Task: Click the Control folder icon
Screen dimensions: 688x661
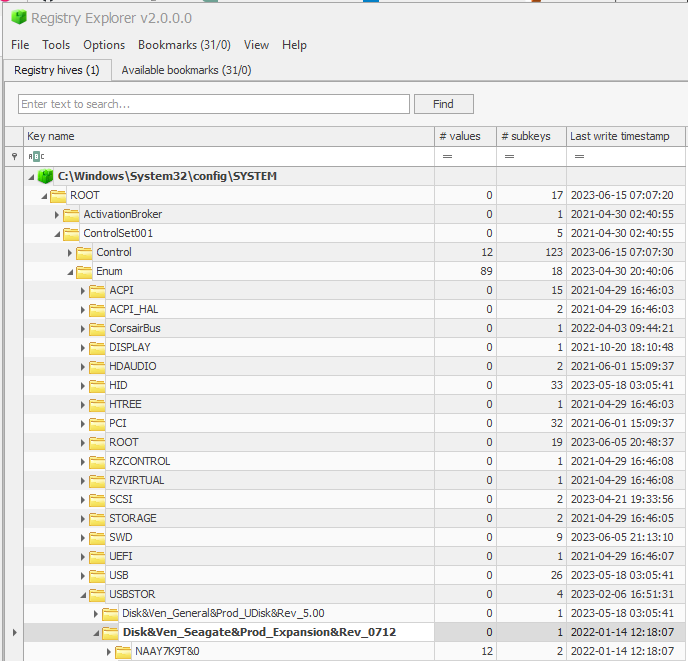Action: coord(84,253)
